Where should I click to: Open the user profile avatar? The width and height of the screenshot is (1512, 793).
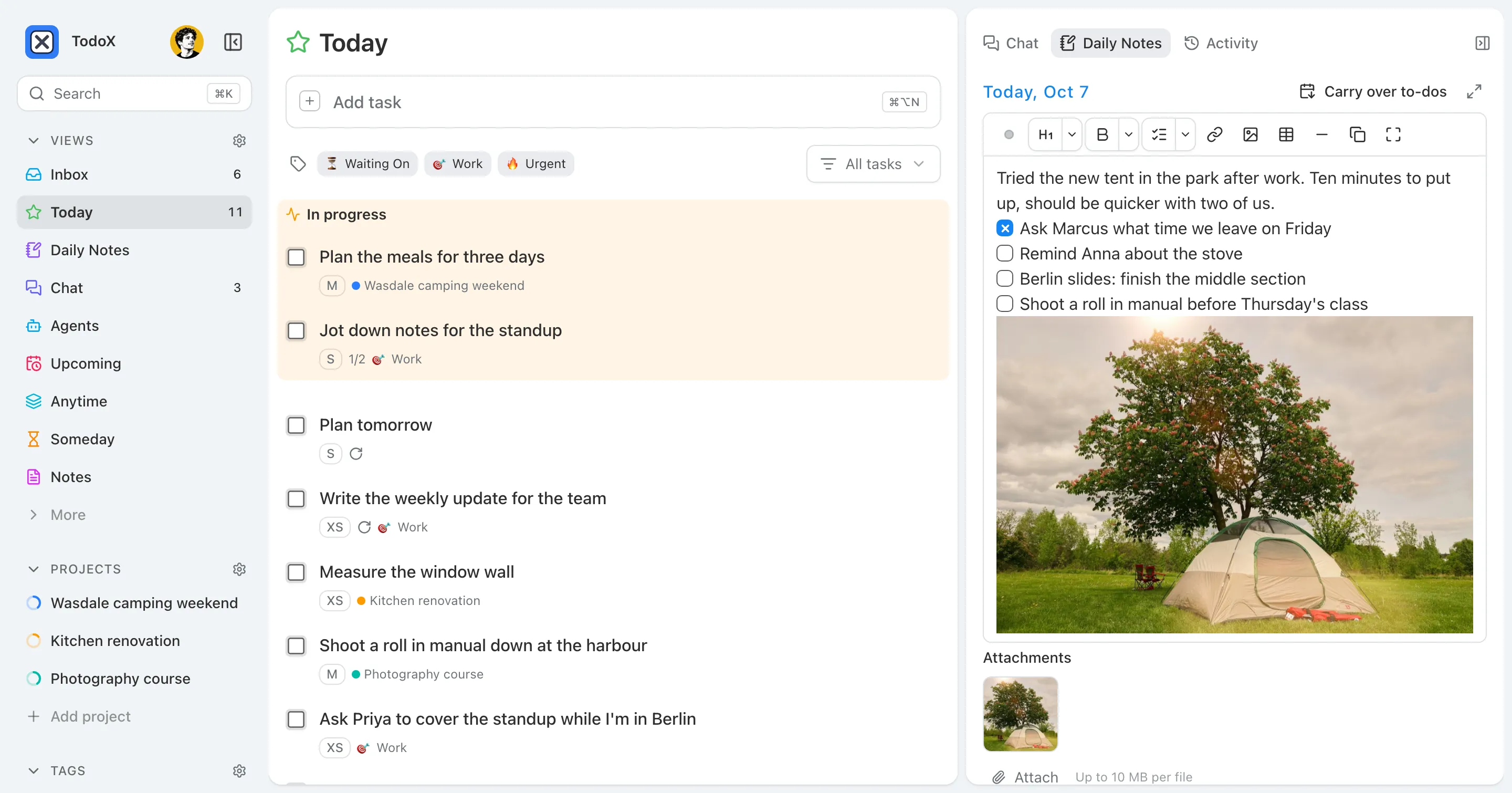[187, 41]
